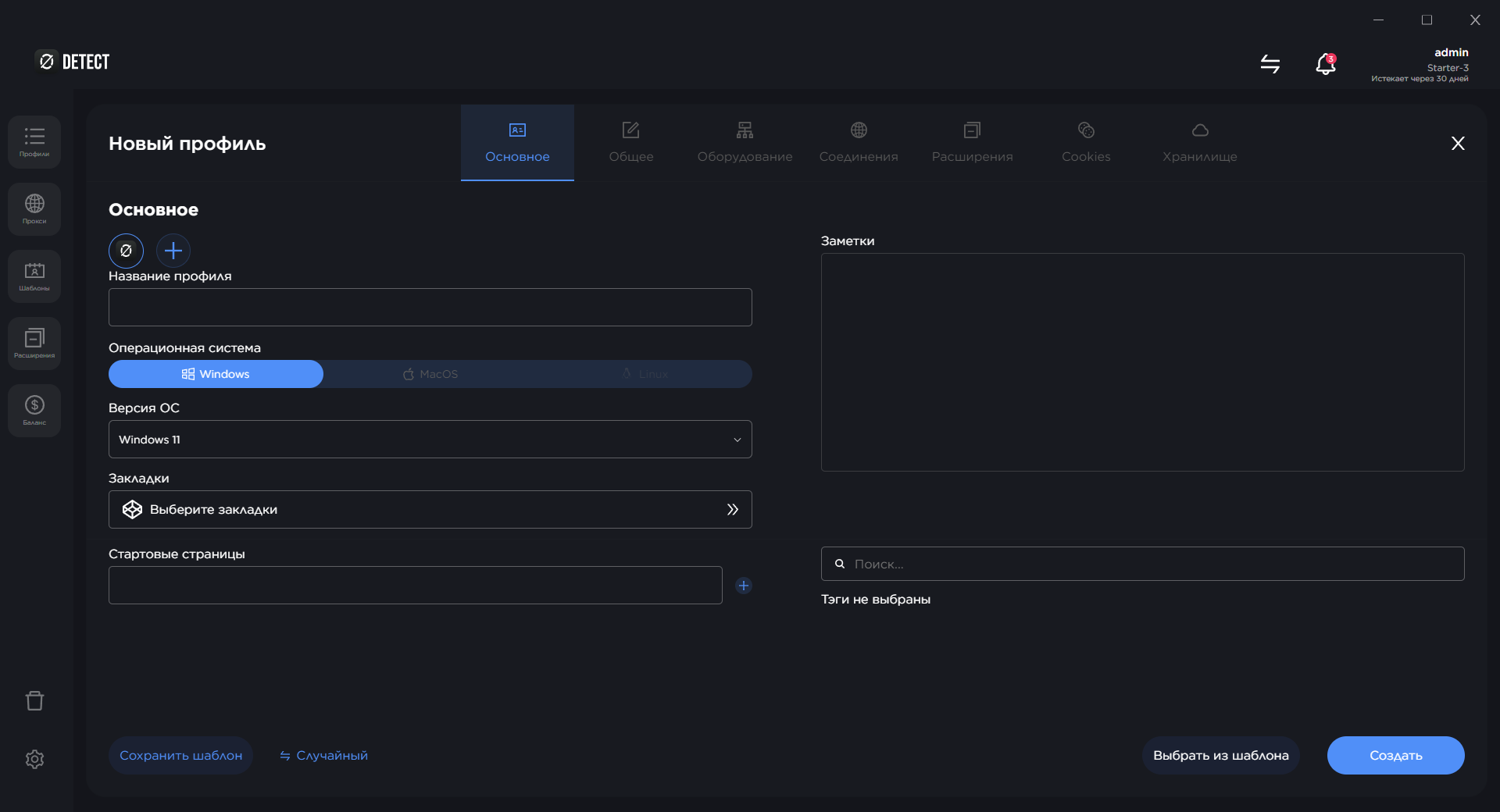Select Windows as operating system
This screenshot has height=812, width=1500.
pos(216,374)
